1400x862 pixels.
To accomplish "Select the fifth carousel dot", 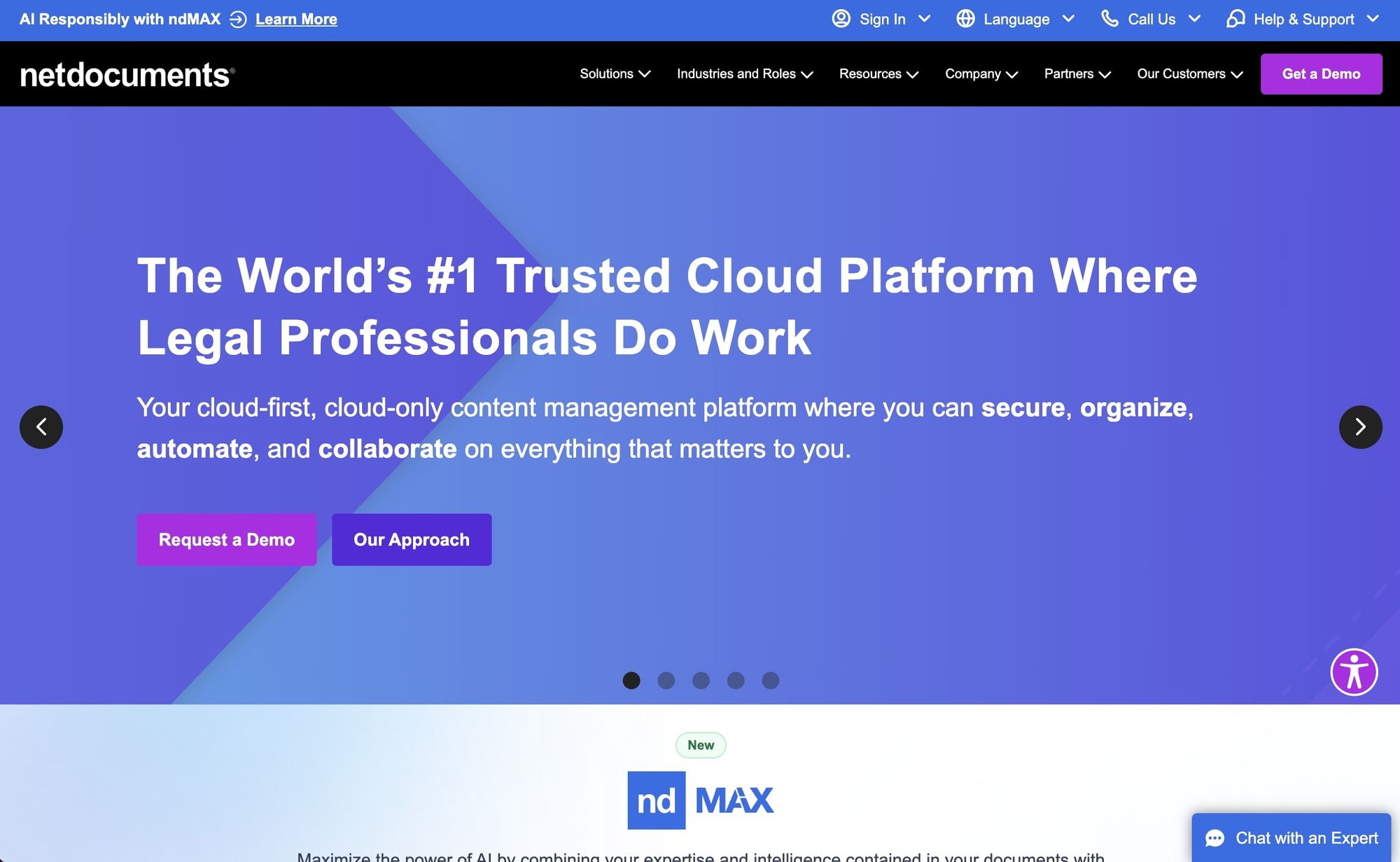I will [x=770, y=680].
